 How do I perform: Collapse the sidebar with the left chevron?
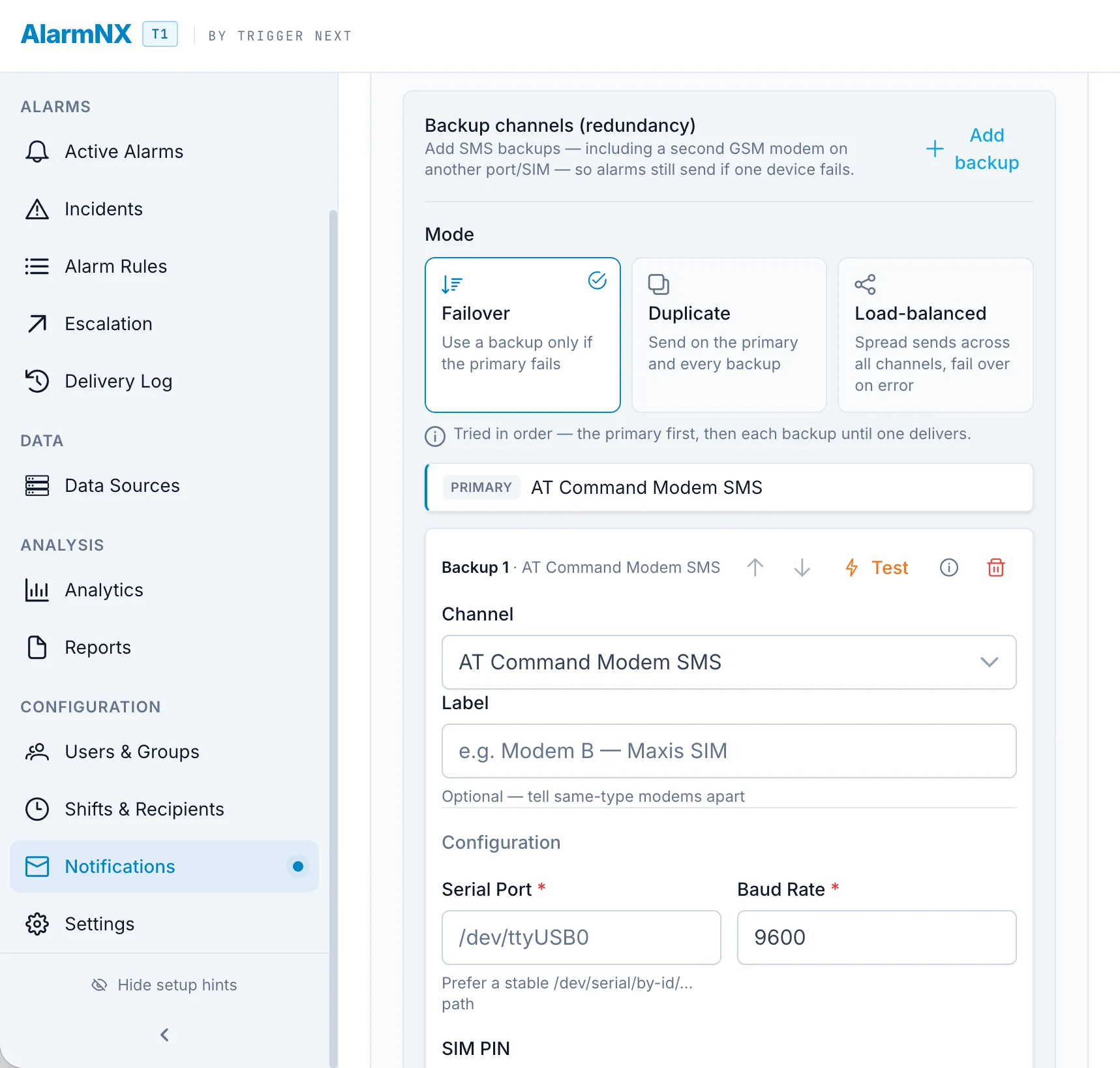[164, 1035]
